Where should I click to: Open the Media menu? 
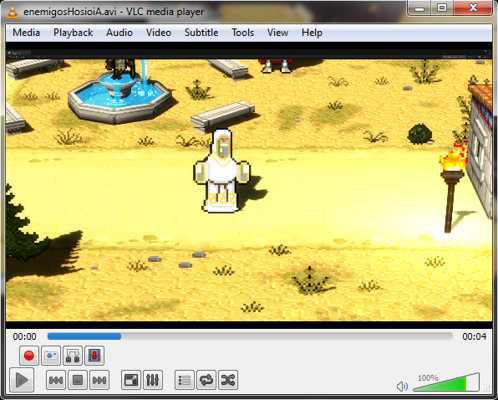[x=26, y=33]
